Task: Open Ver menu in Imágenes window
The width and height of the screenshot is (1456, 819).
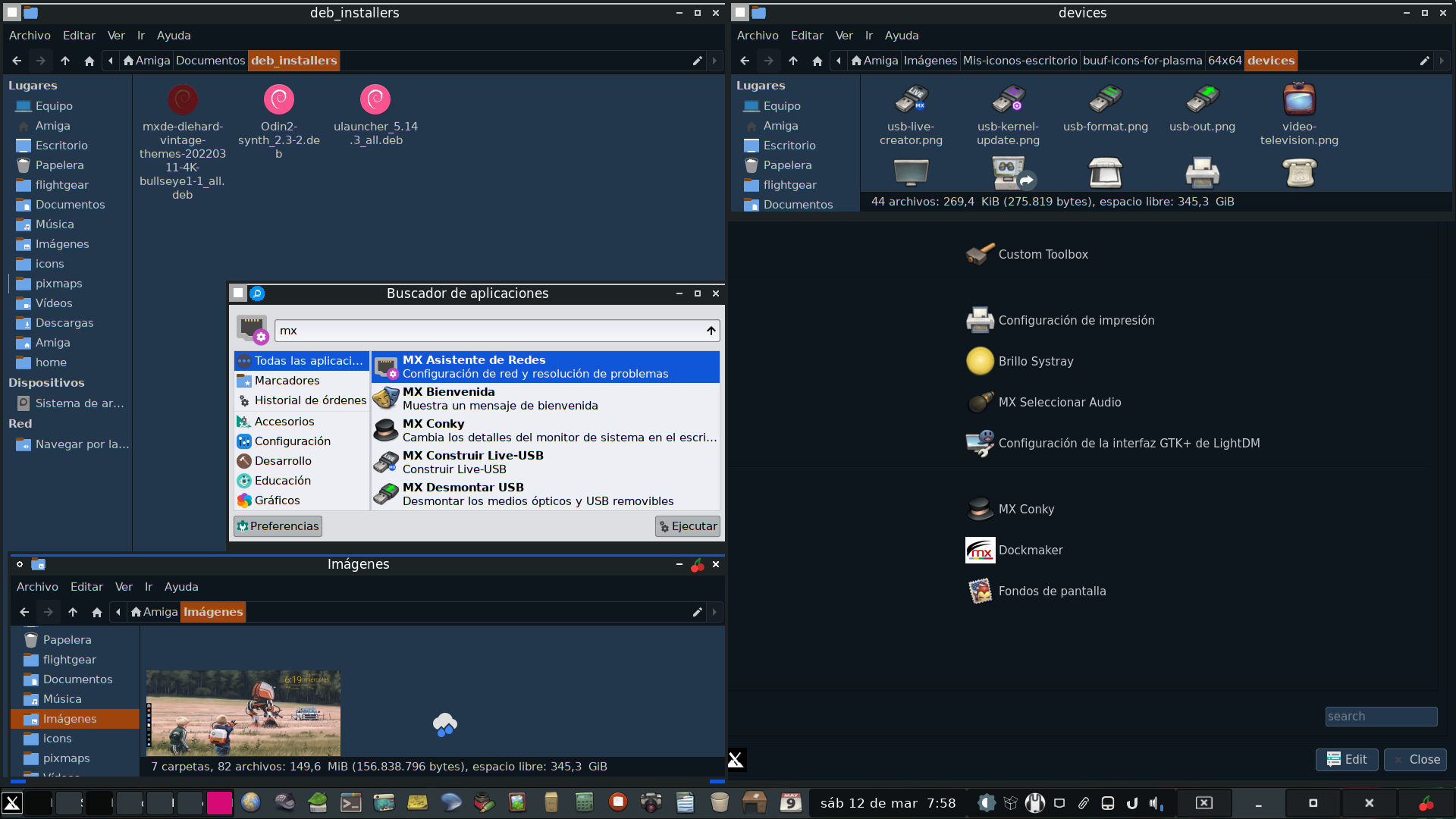Action: 124,587
